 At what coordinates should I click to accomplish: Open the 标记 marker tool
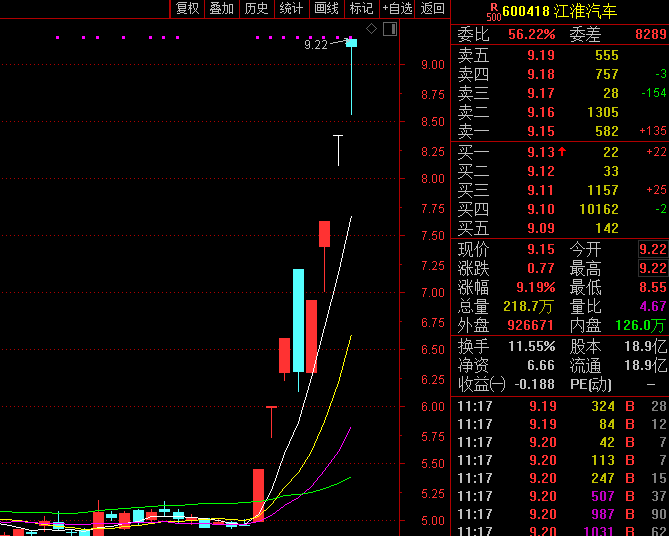click(x=361, y=9)
